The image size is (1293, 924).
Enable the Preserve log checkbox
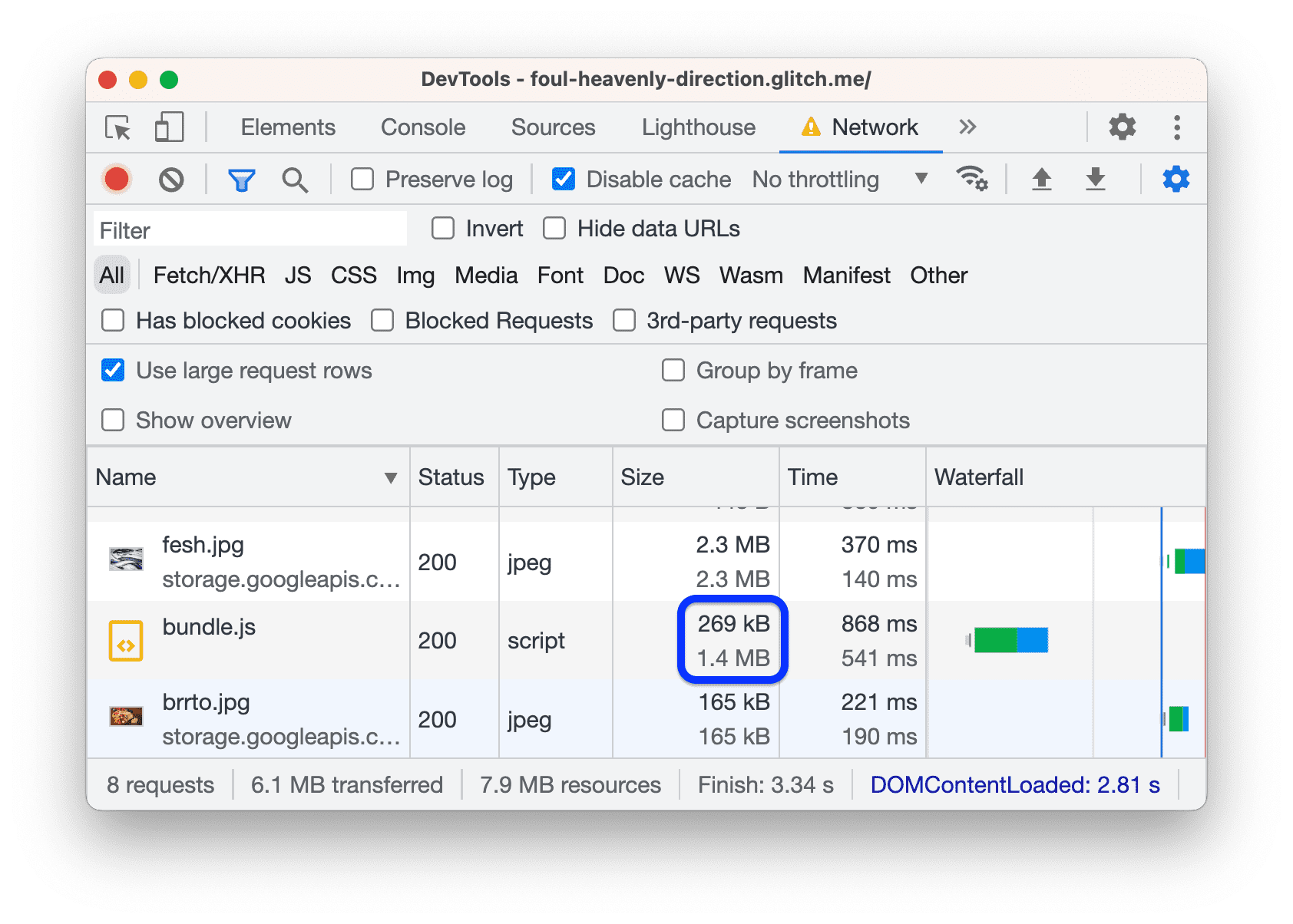tap(362, 180)
